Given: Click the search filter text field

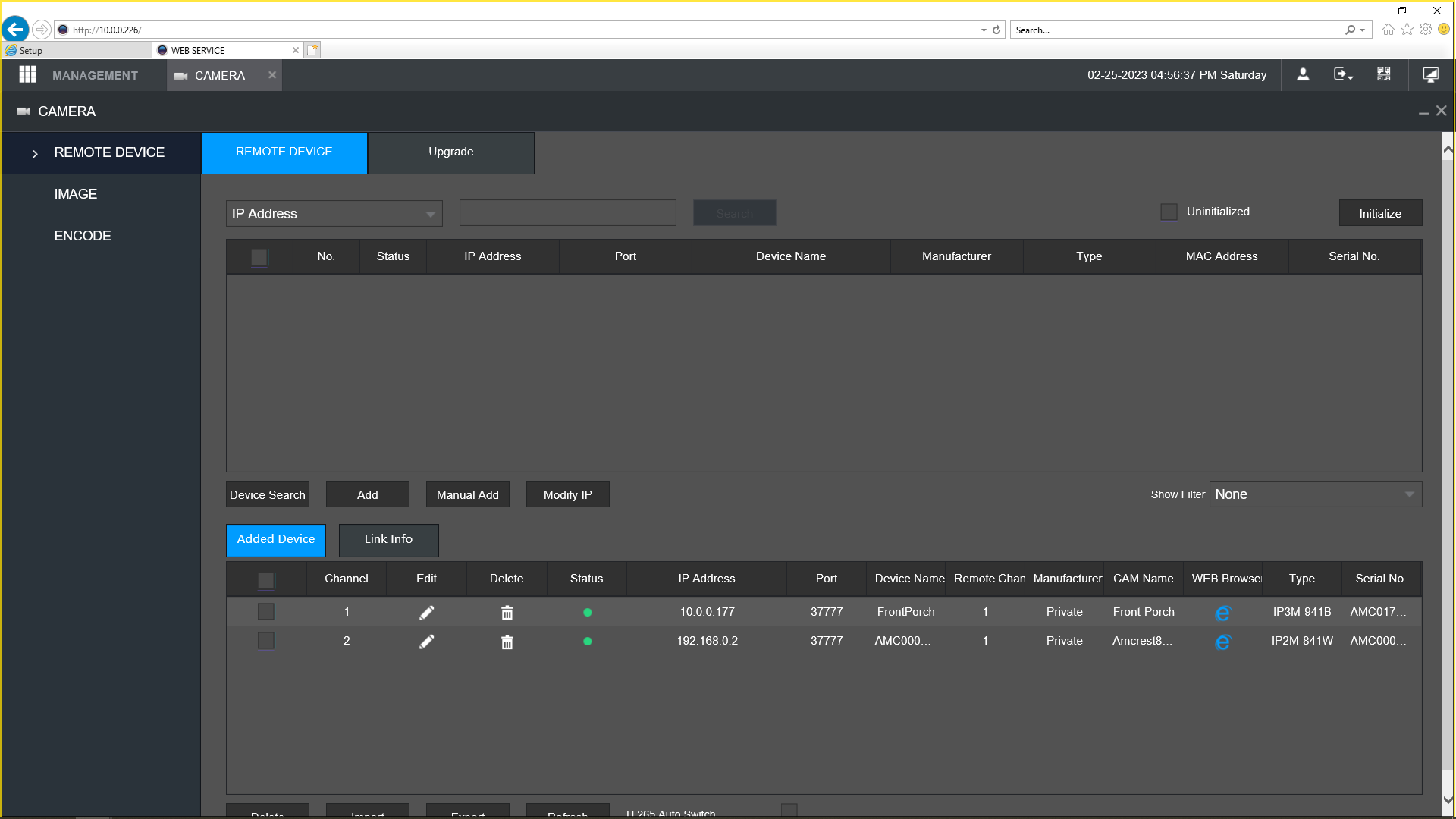Looking at the screenshot, I should (567, 213).
